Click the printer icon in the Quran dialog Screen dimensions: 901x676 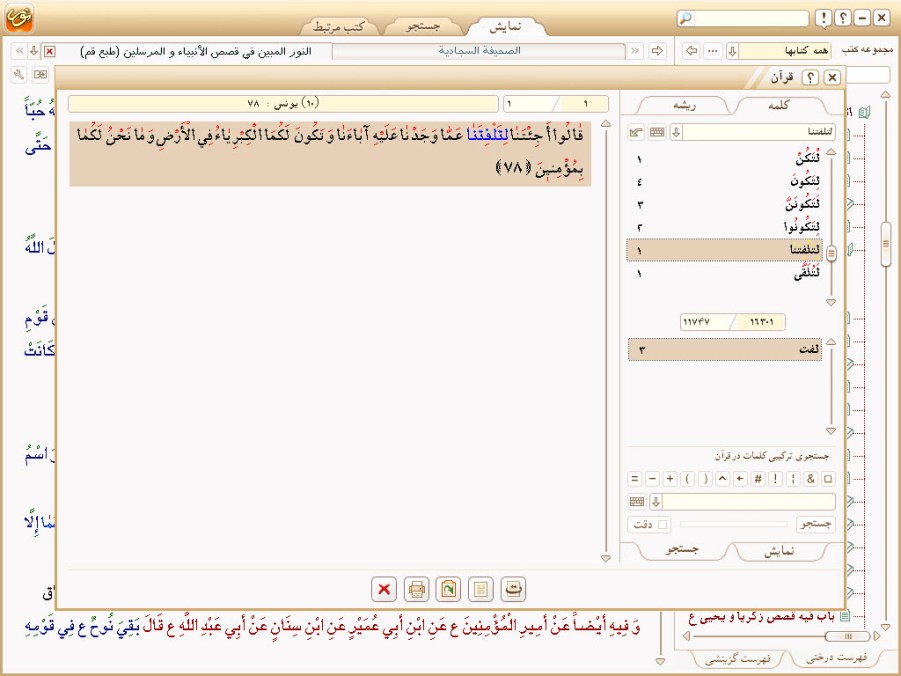point(416,589)
